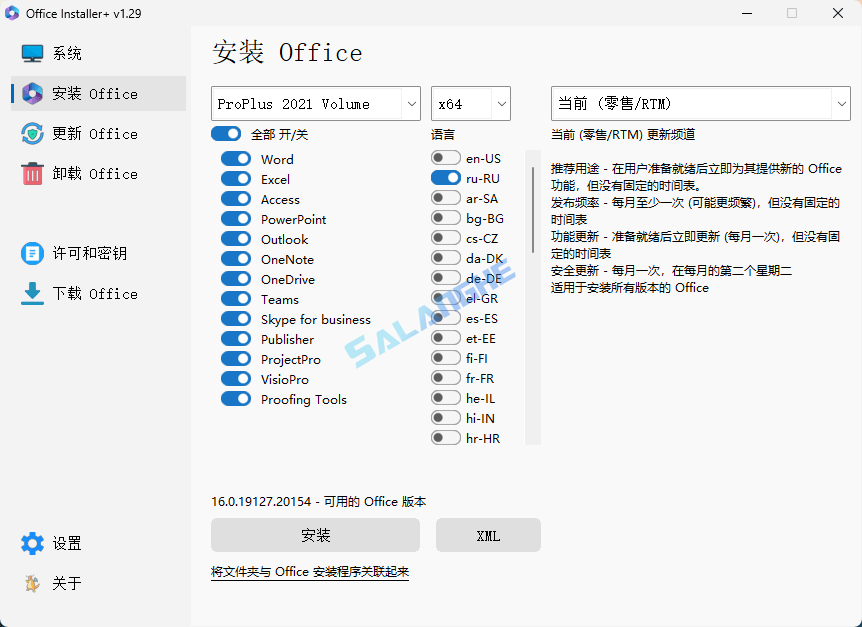Turn off the ru-RU language toggle
This screenshot has height=627, width=862.
tap(445, 177)
